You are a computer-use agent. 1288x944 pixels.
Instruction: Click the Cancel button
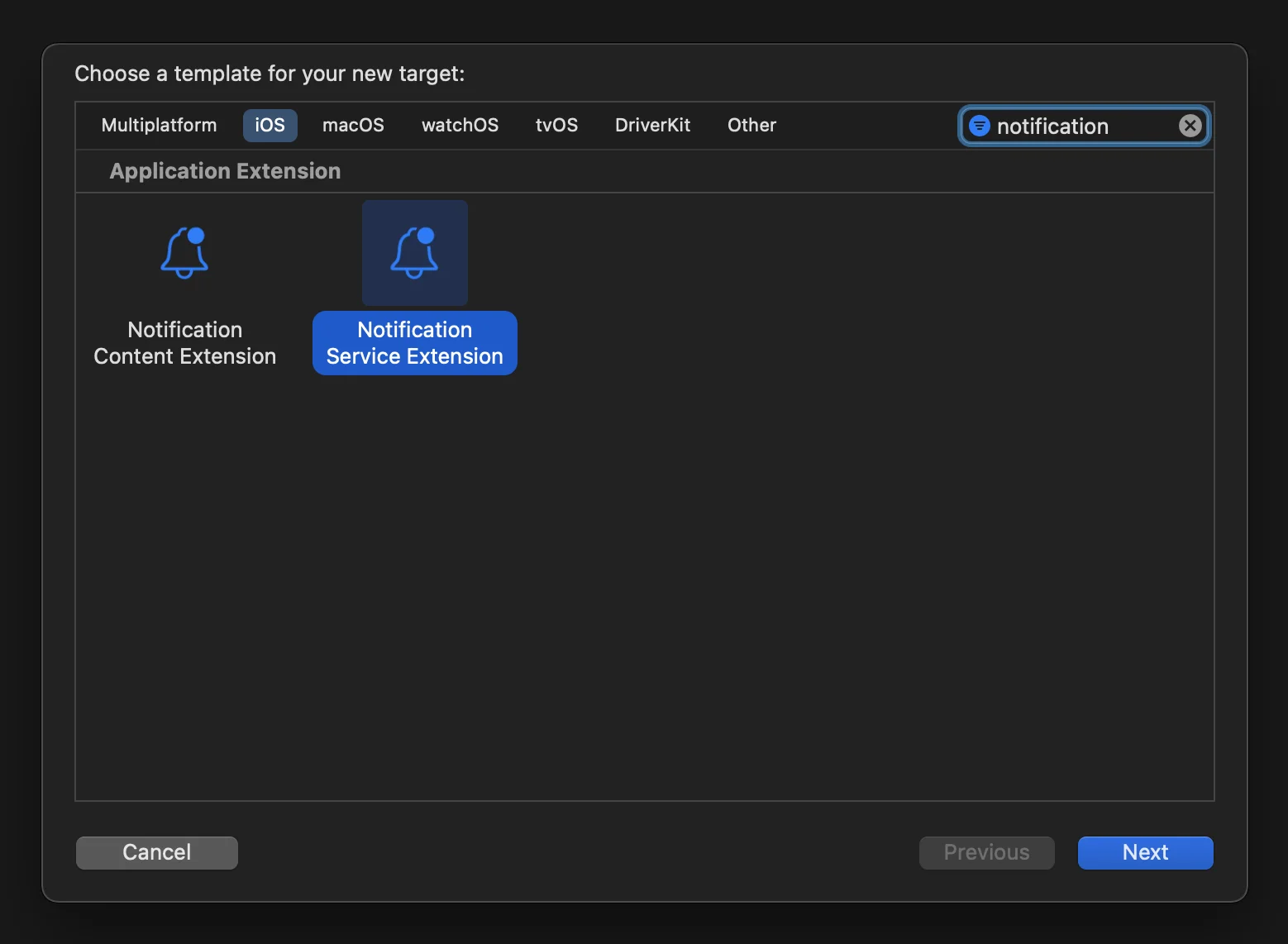156,852
